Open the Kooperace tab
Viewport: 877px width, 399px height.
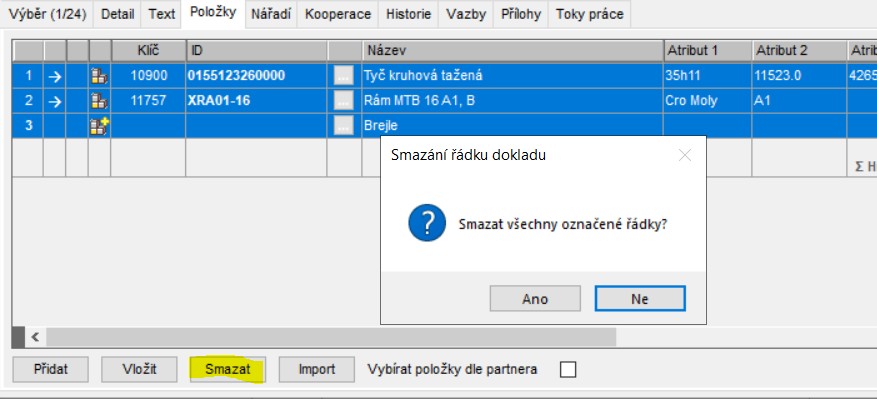click(x=338, y=14)
